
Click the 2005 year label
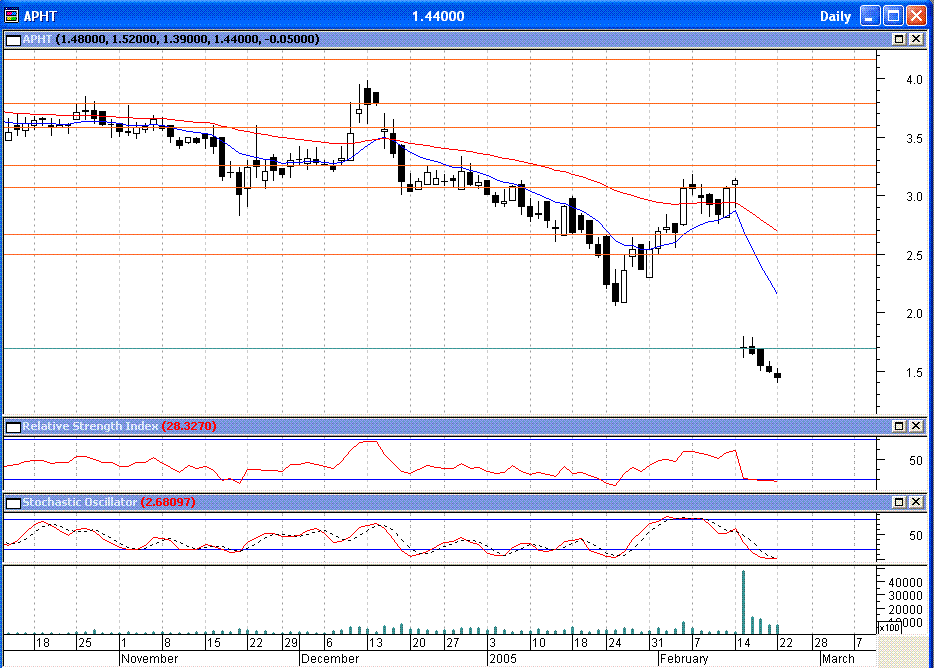click(x=502, y=659)
